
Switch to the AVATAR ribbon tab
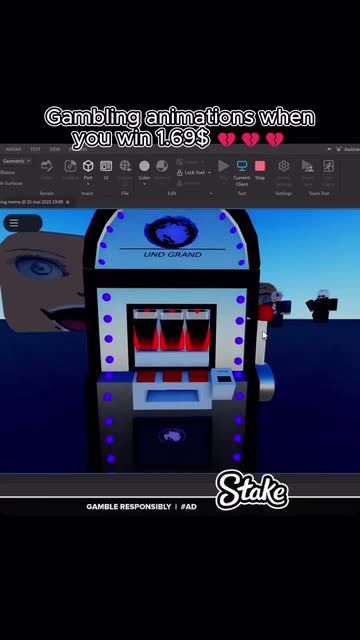13,149
